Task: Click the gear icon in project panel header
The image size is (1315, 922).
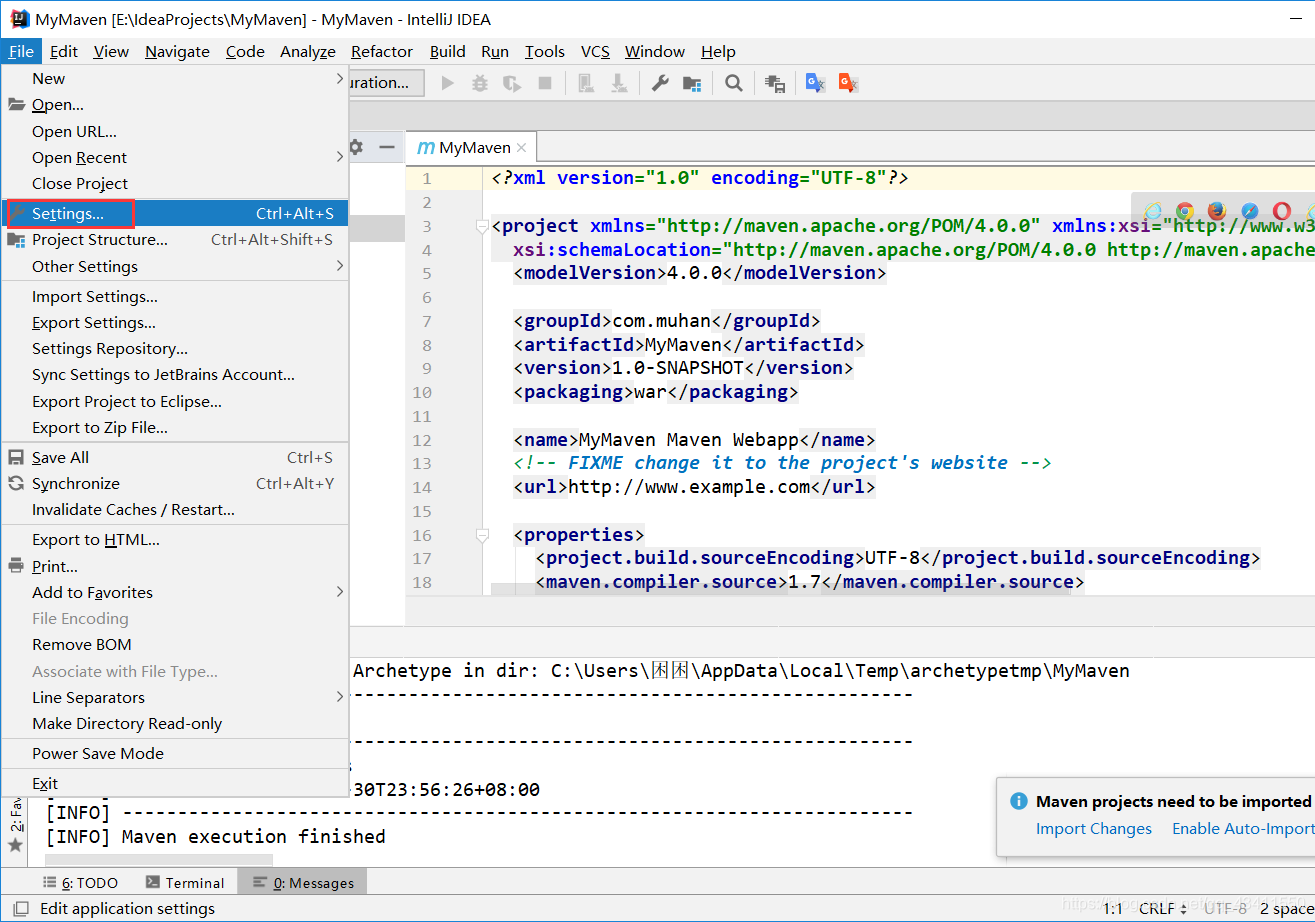Action: [356, 147]
